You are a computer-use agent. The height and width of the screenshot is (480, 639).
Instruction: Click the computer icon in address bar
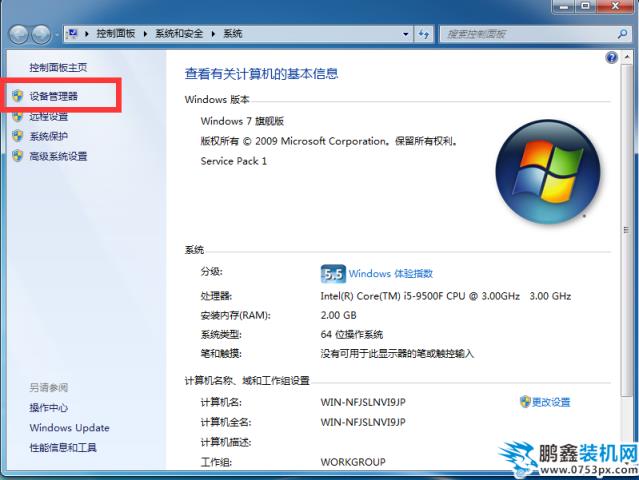tap(73, 33)
